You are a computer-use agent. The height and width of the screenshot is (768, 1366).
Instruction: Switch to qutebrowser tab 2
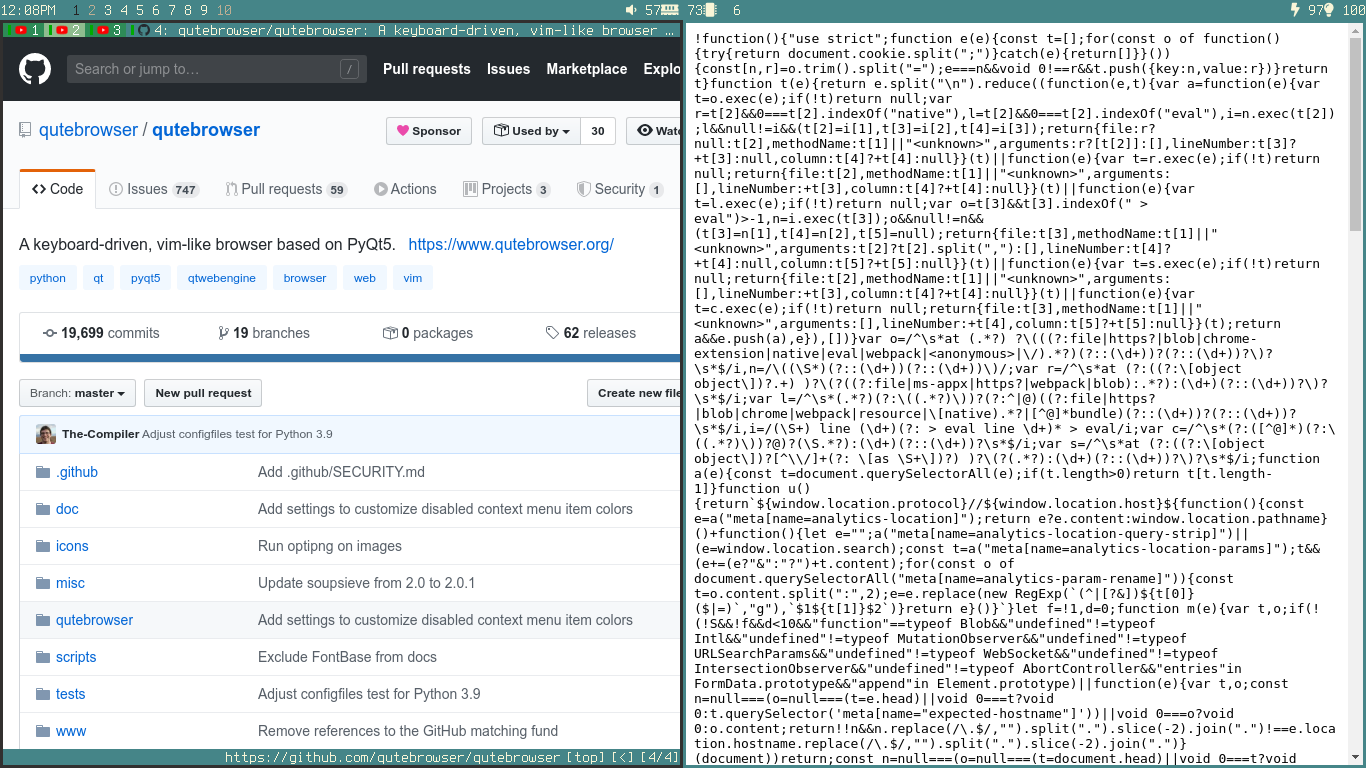66,30
